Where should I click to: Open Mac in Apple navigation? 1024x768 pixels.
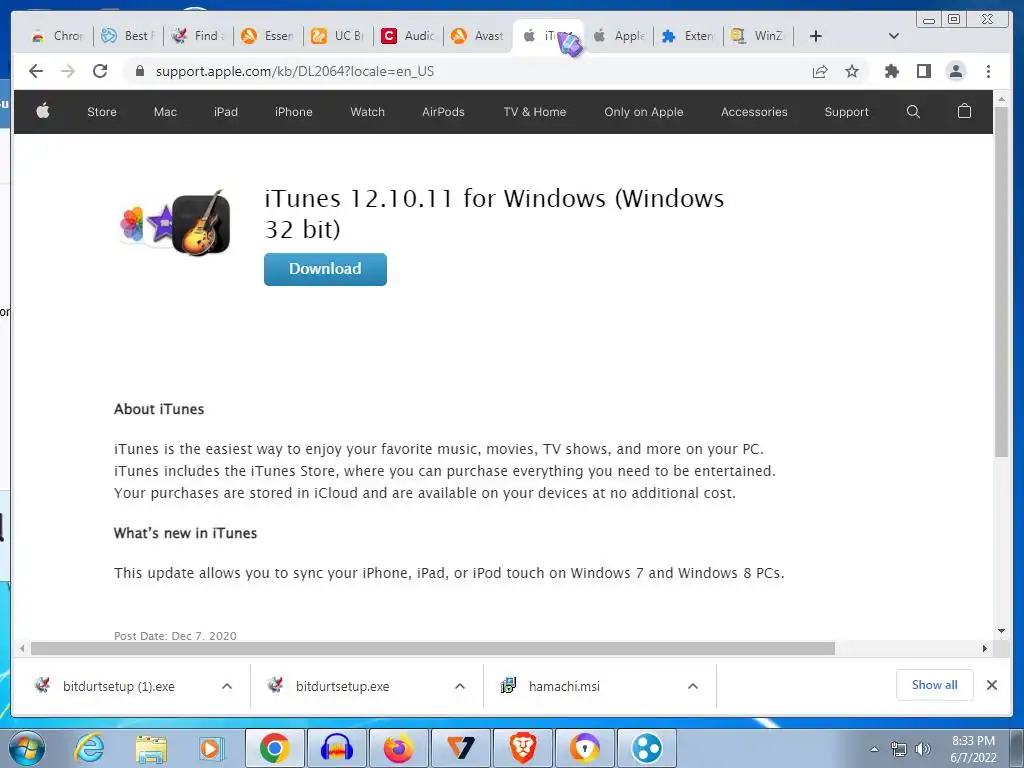tap(165, 112)
